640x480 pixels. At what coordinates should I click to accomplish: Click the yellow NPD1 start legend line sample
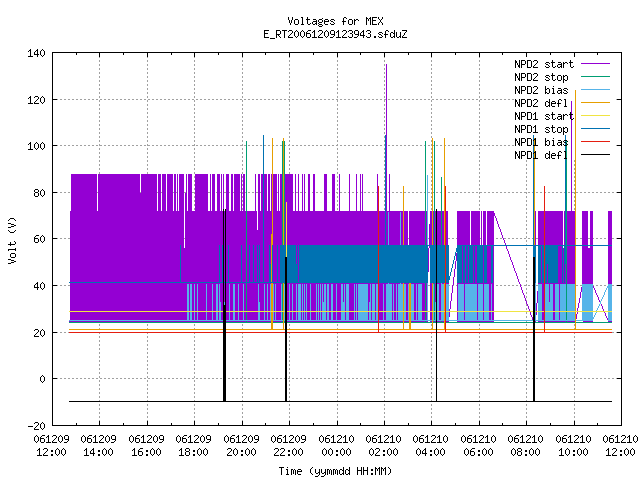click(596, 116)
